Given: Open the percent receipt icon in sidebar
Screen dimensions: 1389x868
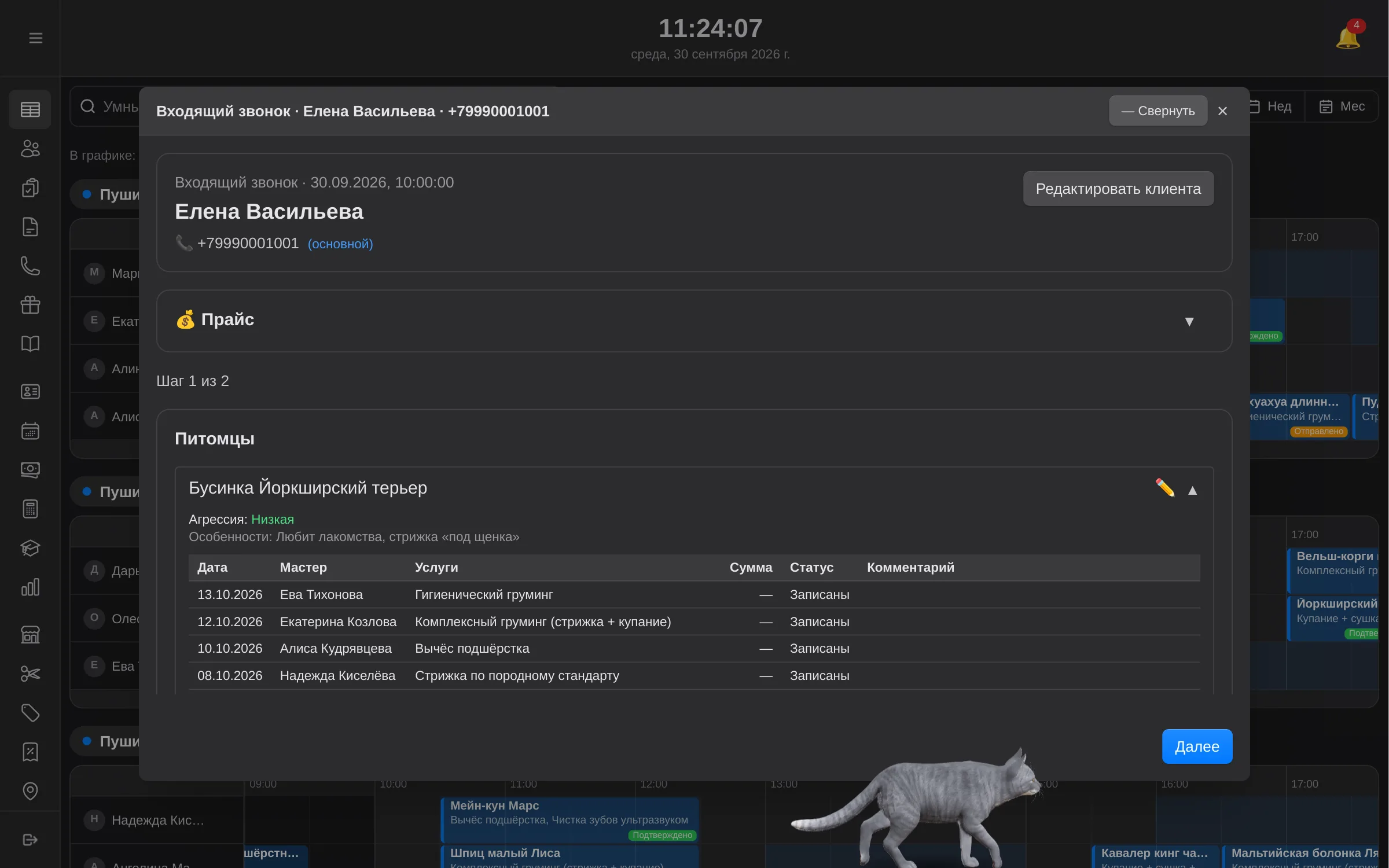Looking at the screenshot, I should pos(30,752).
